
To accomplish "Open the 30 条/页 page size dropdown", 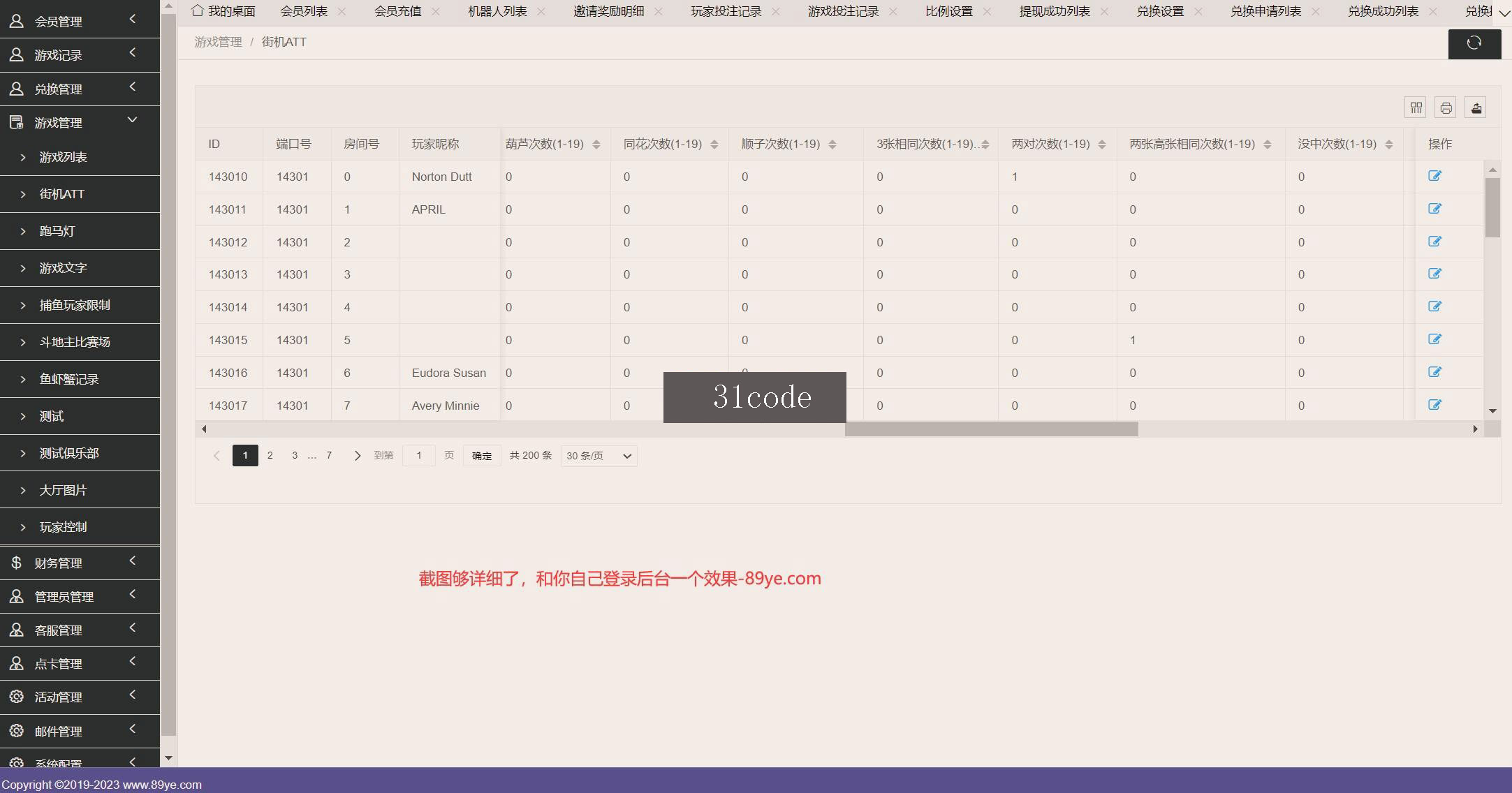I will [599, 456].
